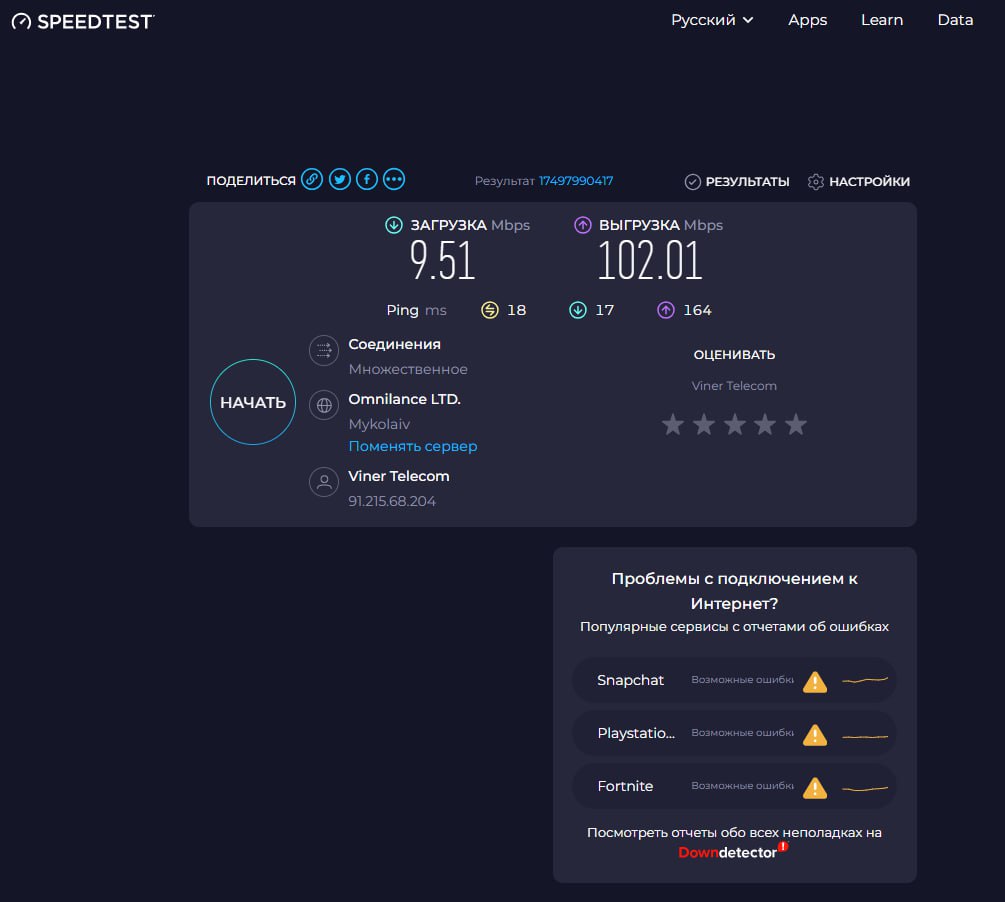Open more sharing options ellipsis icon

pyautogui.click(x=394, y=180)
